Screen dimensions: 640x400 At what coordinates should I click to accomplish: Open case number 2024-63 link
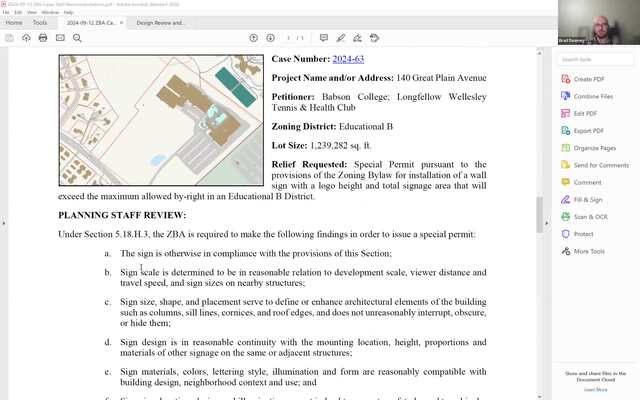coord(348,59)
